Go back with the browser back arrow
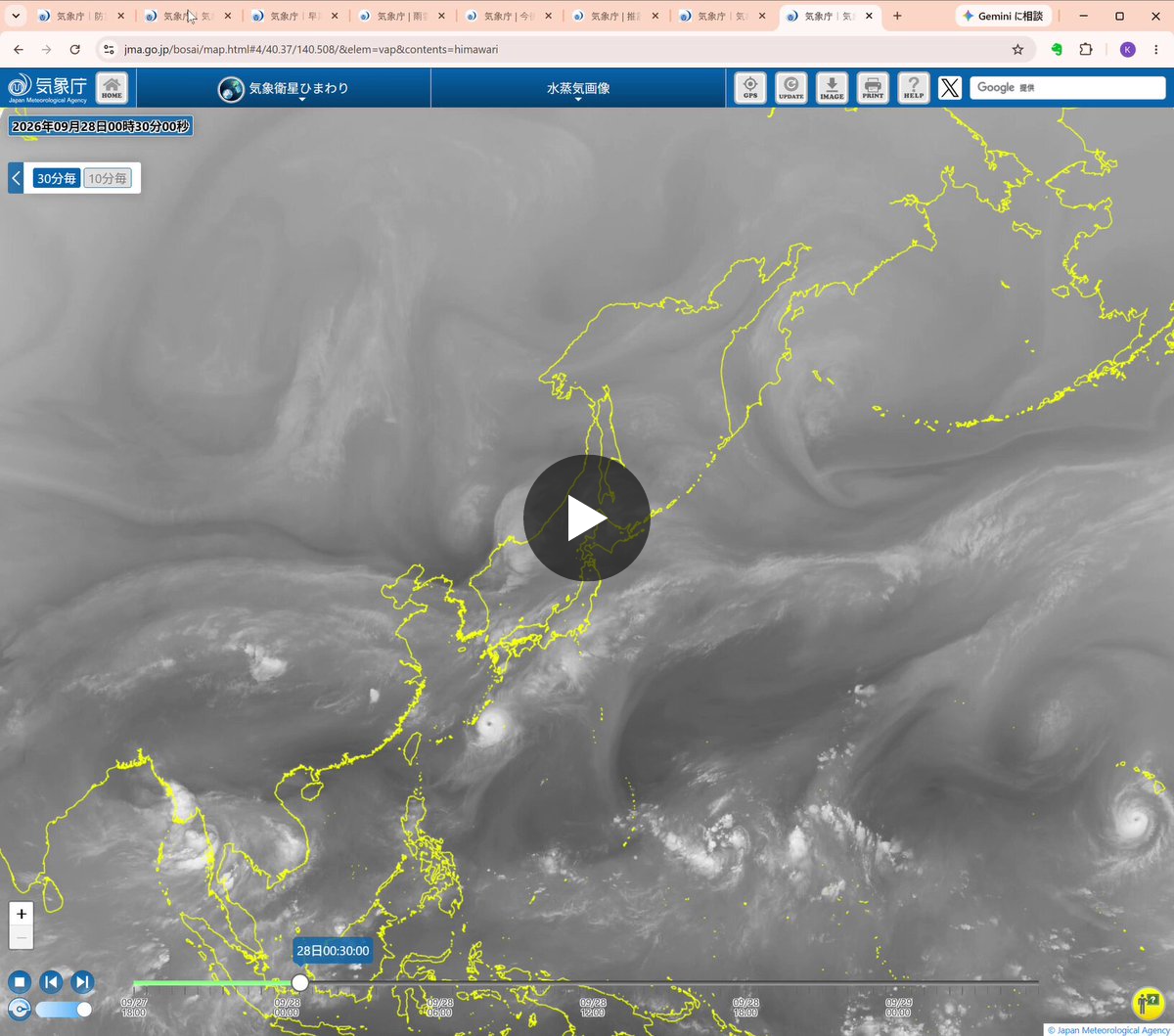The height and width of the screenshot is (1036, 1174). [x=19, y=49]
